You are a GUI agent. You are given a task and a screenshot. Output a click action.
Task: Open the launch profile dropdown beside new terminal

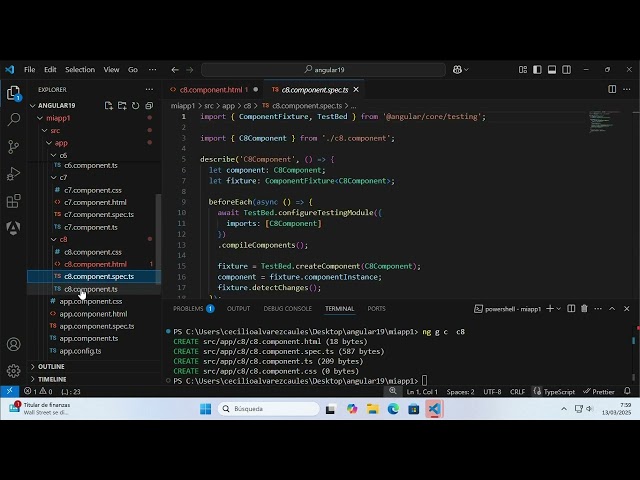(559, 309)
